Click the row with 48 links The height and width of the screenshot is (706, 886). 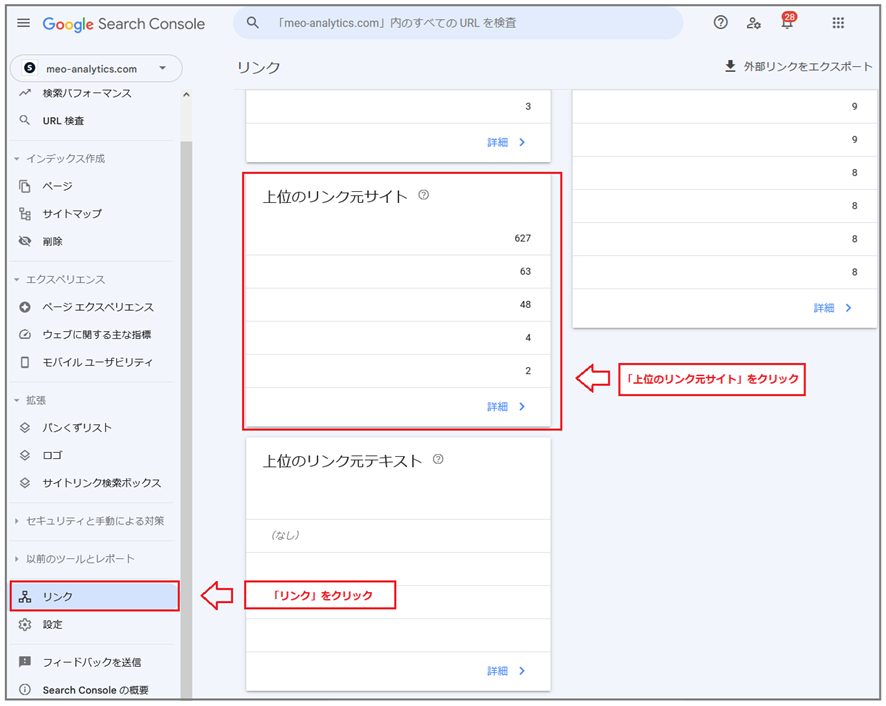398,305
